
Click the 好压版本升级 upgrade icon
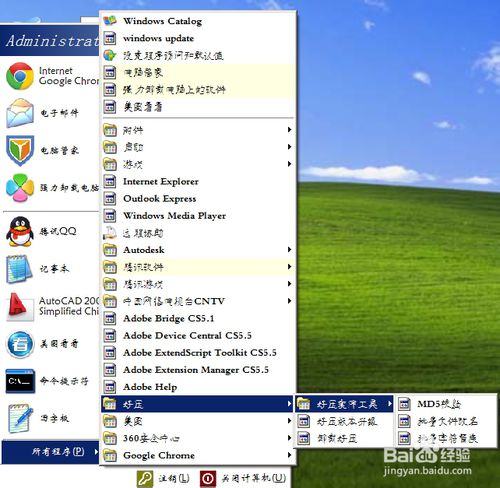point(304,421)
